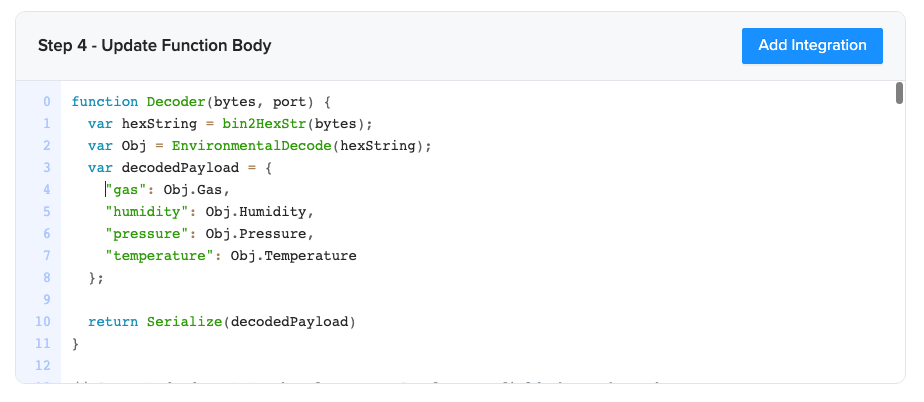Click the "gas" key string

point(126,190)
